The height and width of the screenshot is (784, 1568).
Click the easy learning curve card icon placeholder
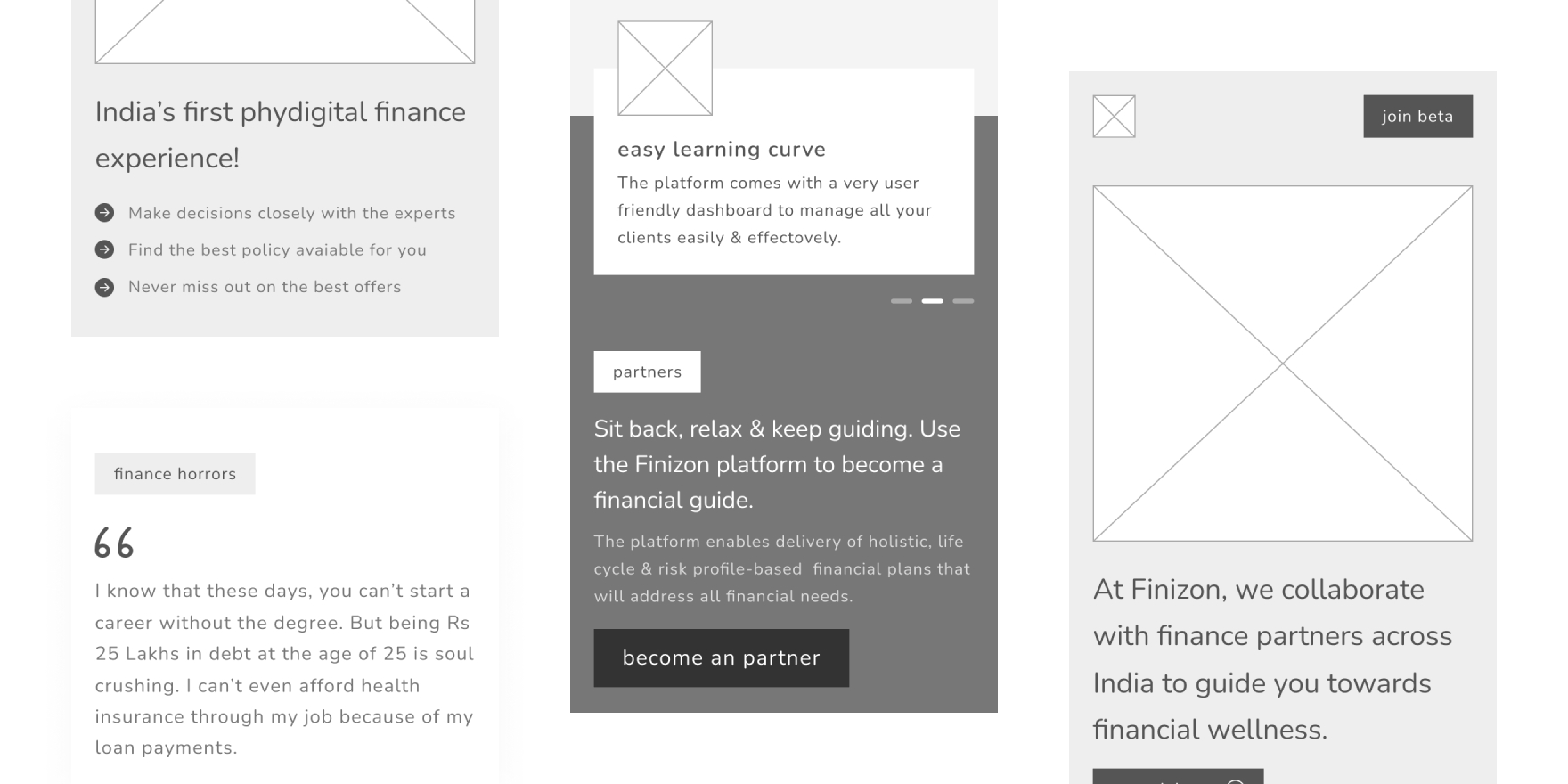665,69
